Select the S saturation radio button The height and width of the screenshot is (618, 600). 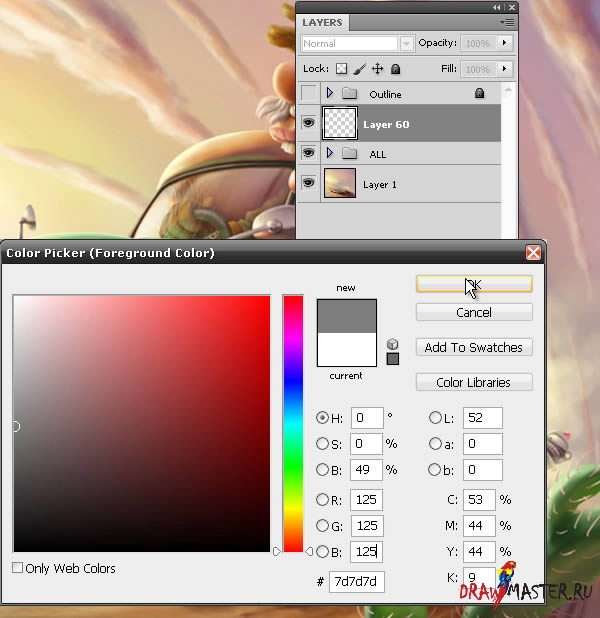click(322, 443)
